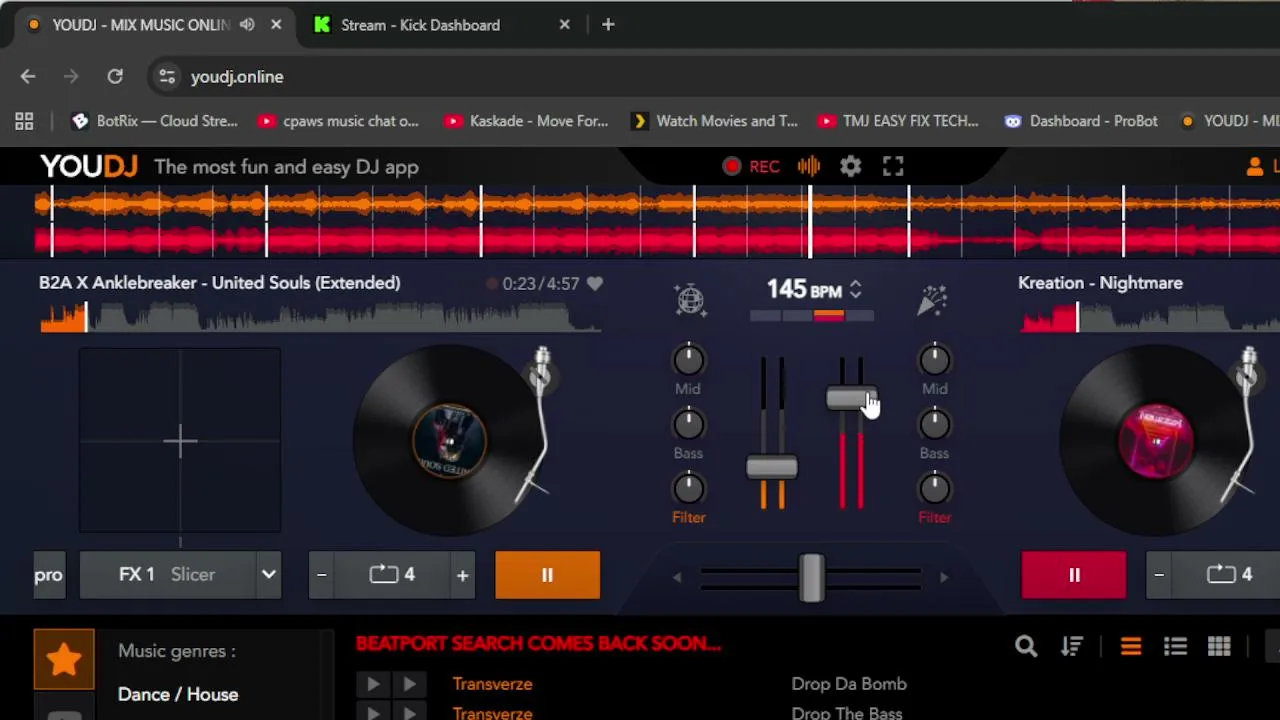Switch to the bulleted list view
Image resolution: width=1280 pixels, height=720 pixels.
point(1175,647)
